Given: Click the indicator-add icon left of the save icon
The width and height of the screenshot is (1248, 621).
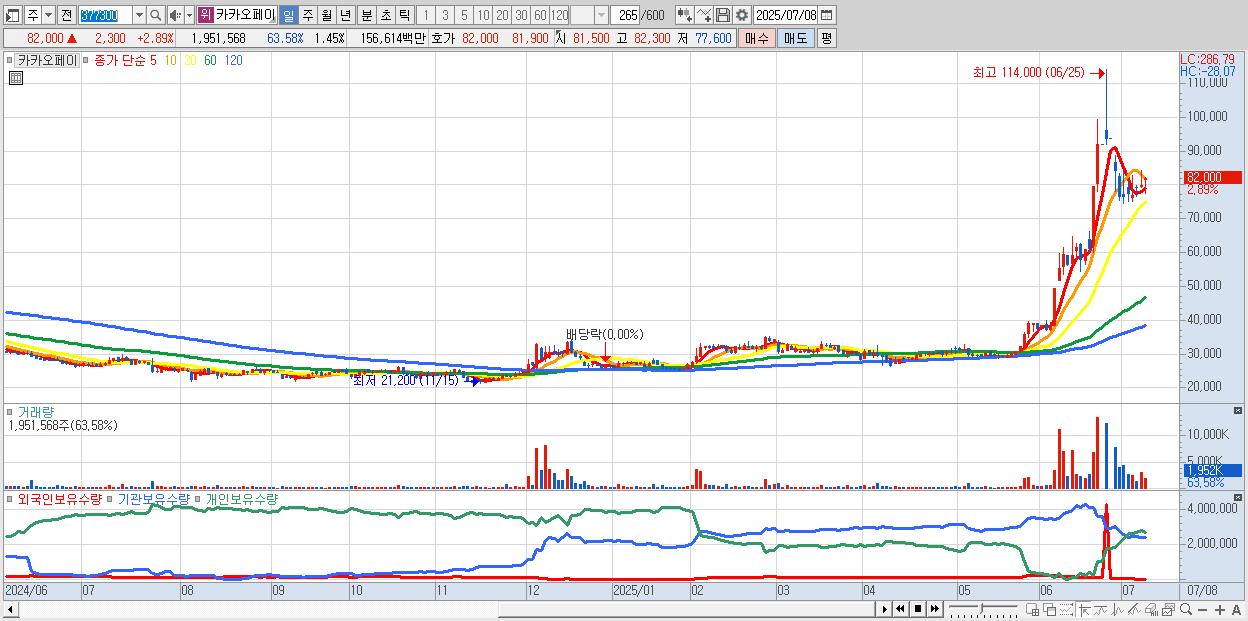Looking at the screenshot, I should tap(684, 15).
